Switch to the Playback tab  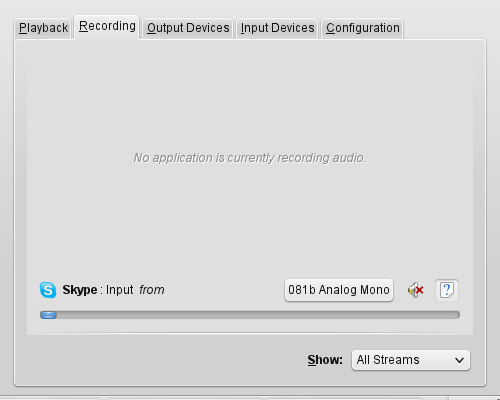tap(43, 28)
